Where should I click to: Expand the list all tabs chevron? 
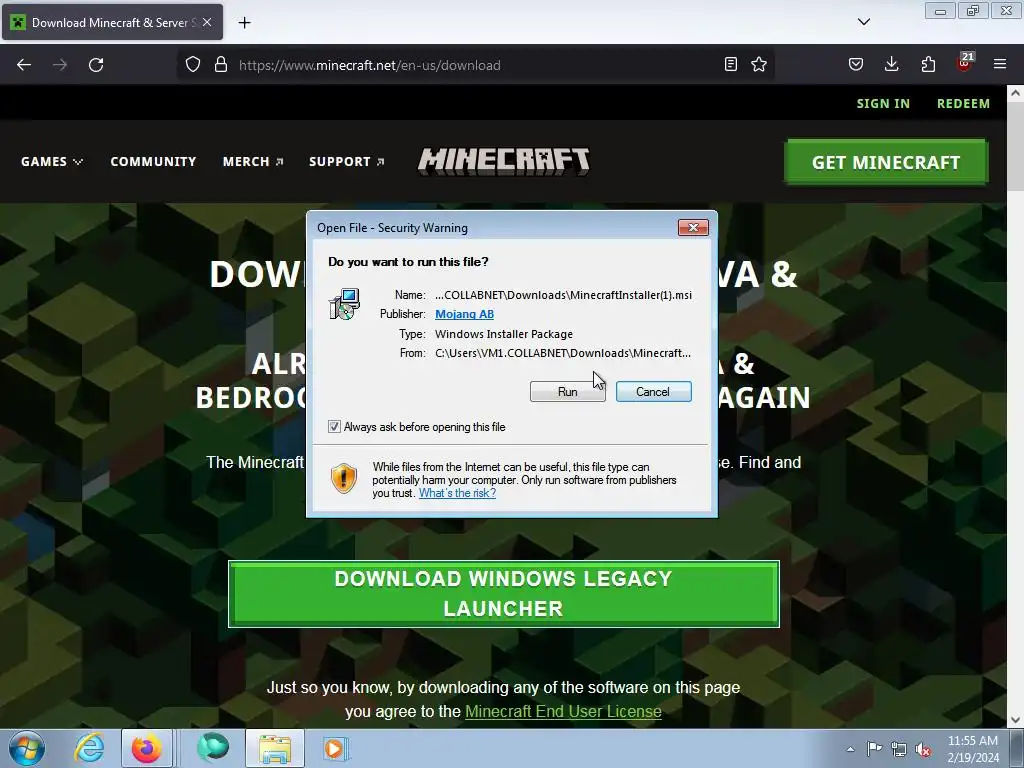coord(864,22)
